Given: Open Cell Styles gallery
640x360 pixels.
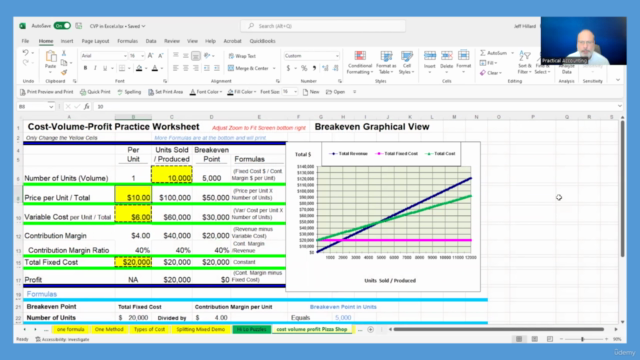Looking at the screenshot, I should click(x=407, y=62).
